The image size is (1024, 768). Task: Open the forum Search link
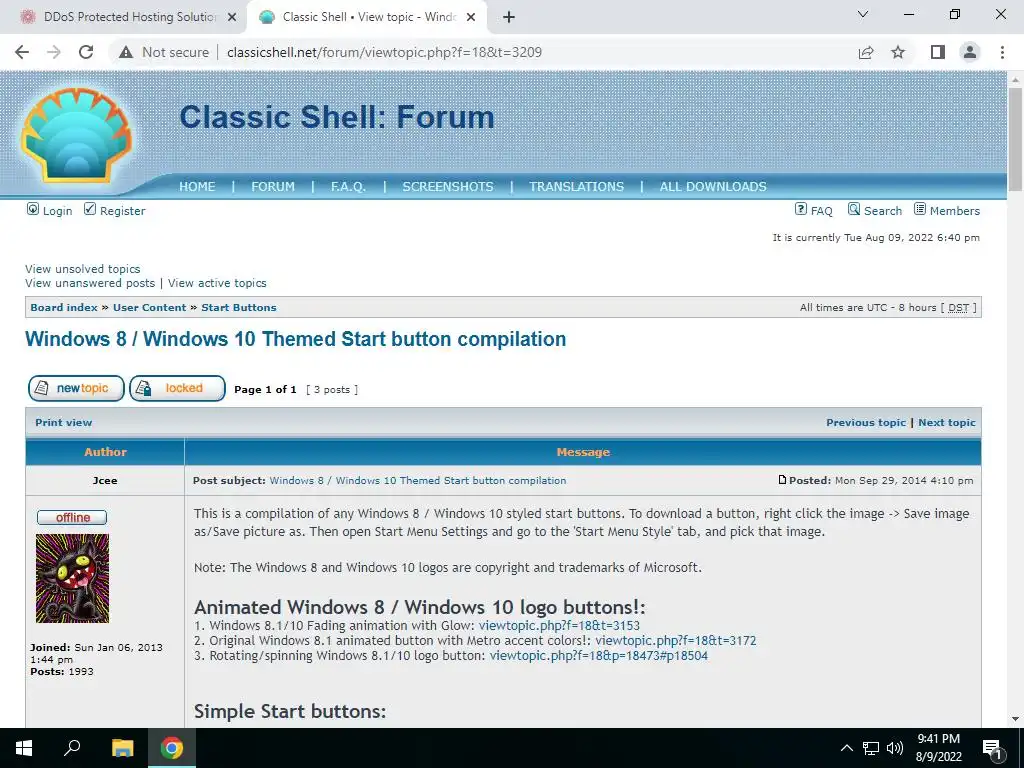pos(883,211)
